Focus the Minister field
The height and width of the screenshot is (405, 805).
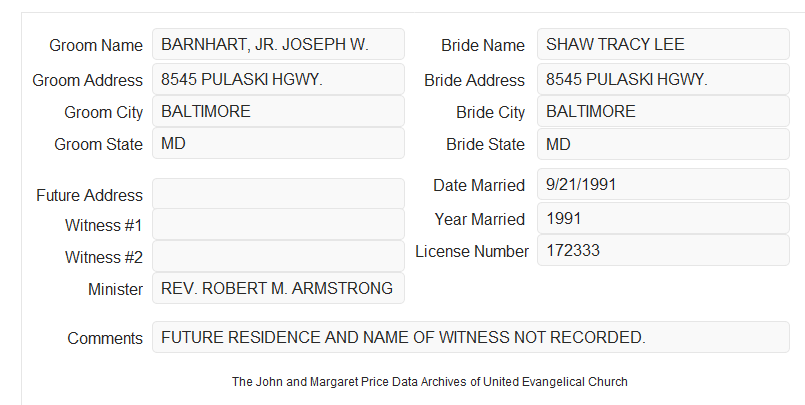point(278,288)
